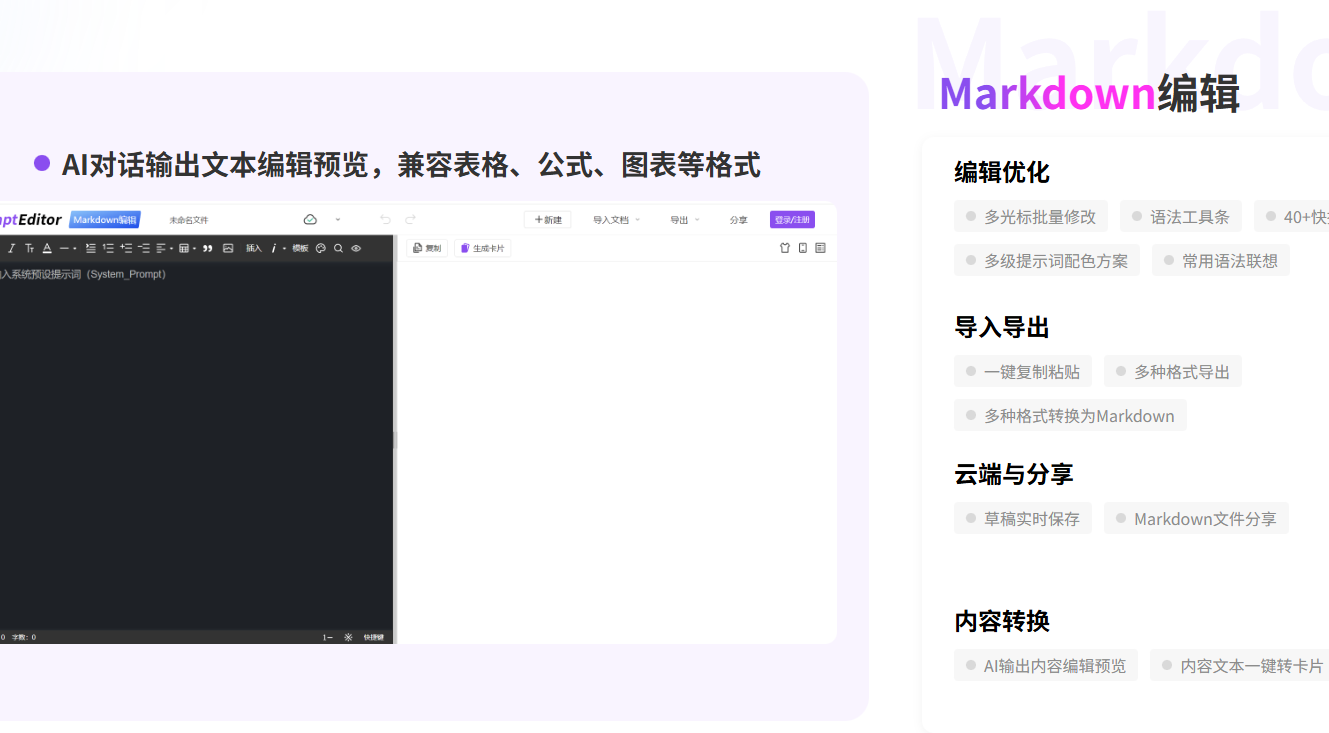Viewport: 1329px width, 733px height.
Task: Click the insert image icon
Action: click(x=228, y=248)
